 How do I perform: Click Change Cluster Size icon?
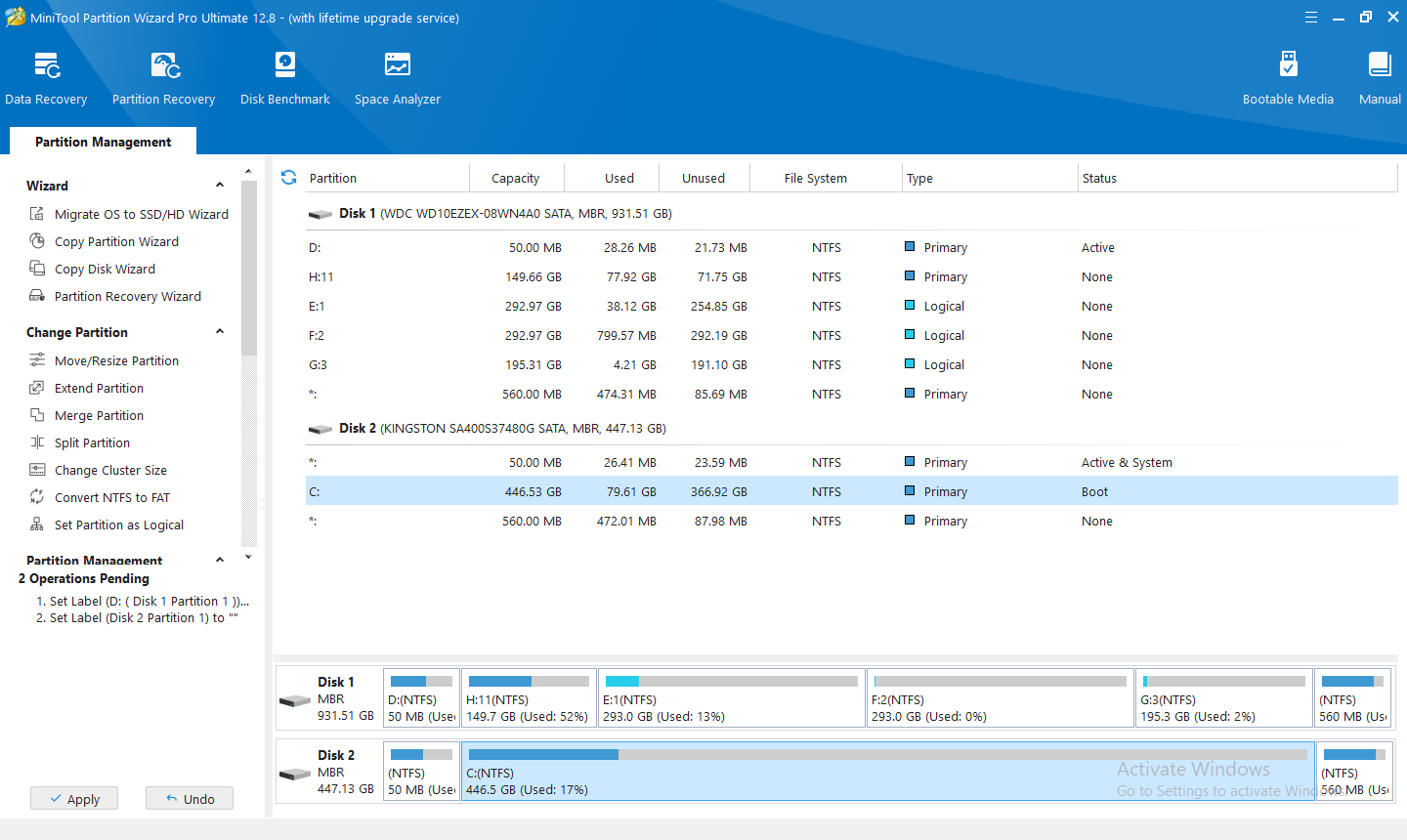pos(37,470)
